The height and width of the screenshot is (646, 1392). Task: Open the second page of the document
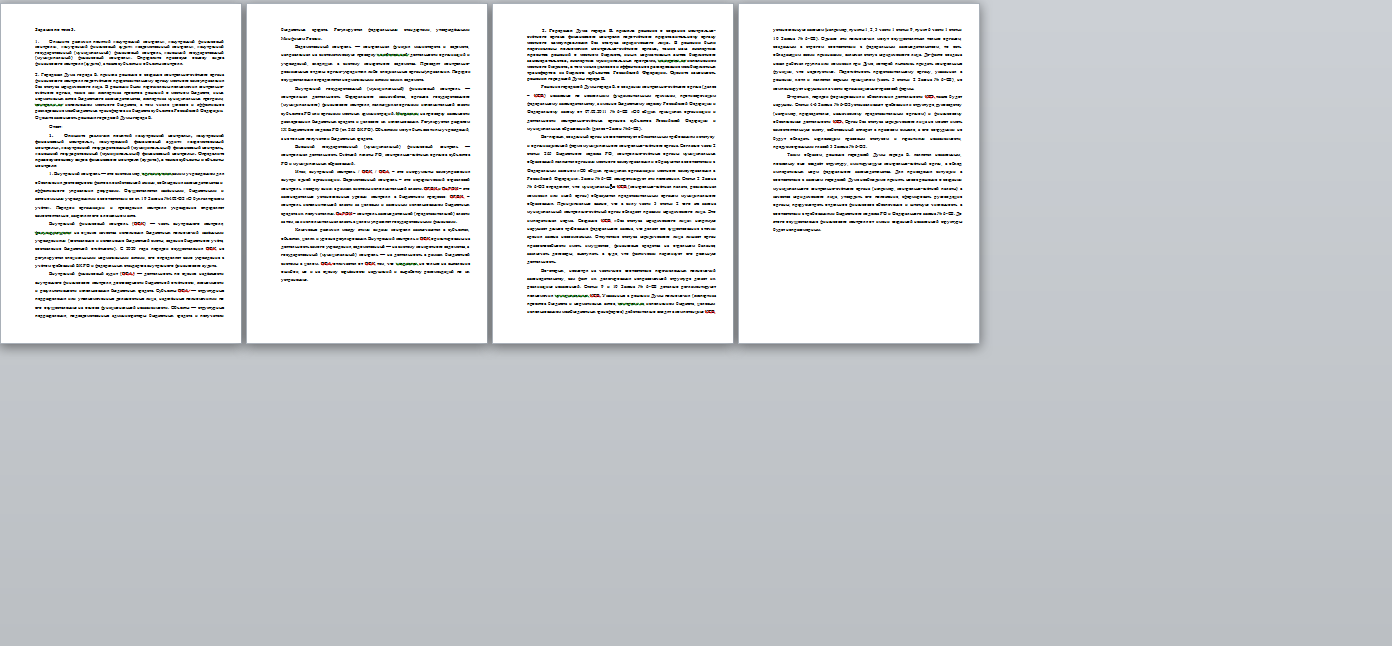(367, 173)
